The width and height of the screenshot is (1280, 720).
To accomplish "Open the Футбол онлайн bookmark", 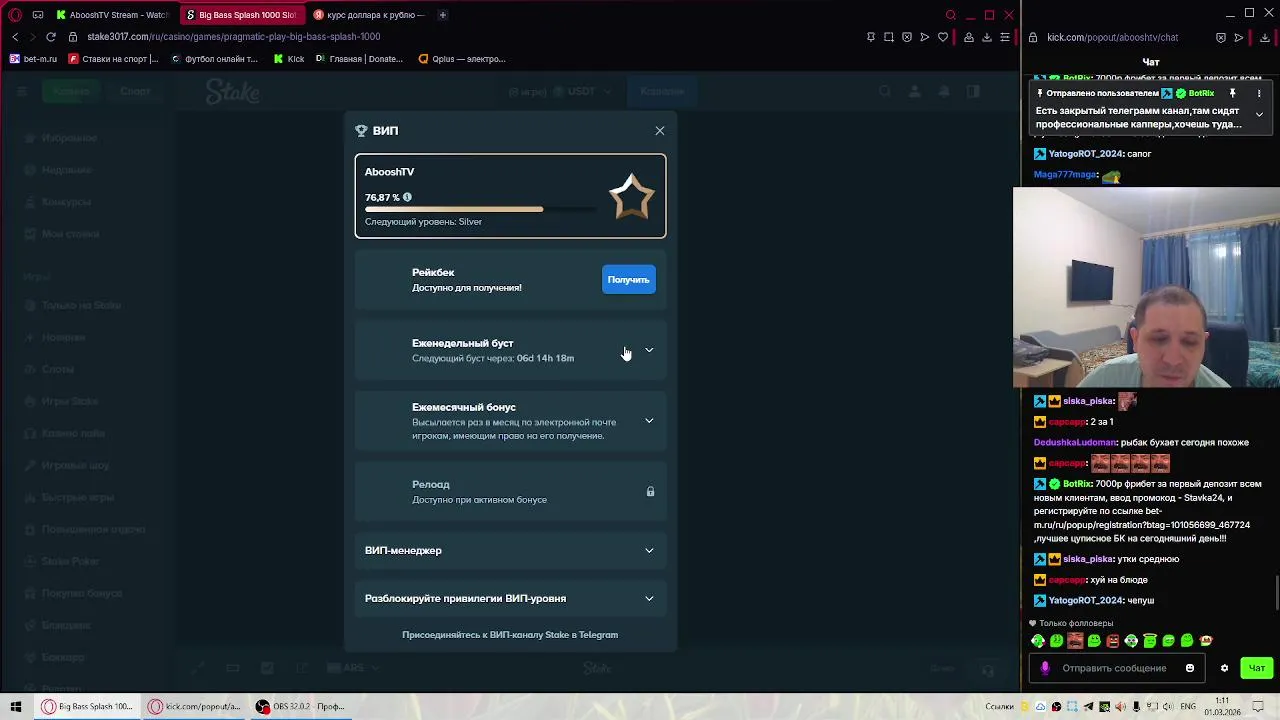I will (214, 59).
